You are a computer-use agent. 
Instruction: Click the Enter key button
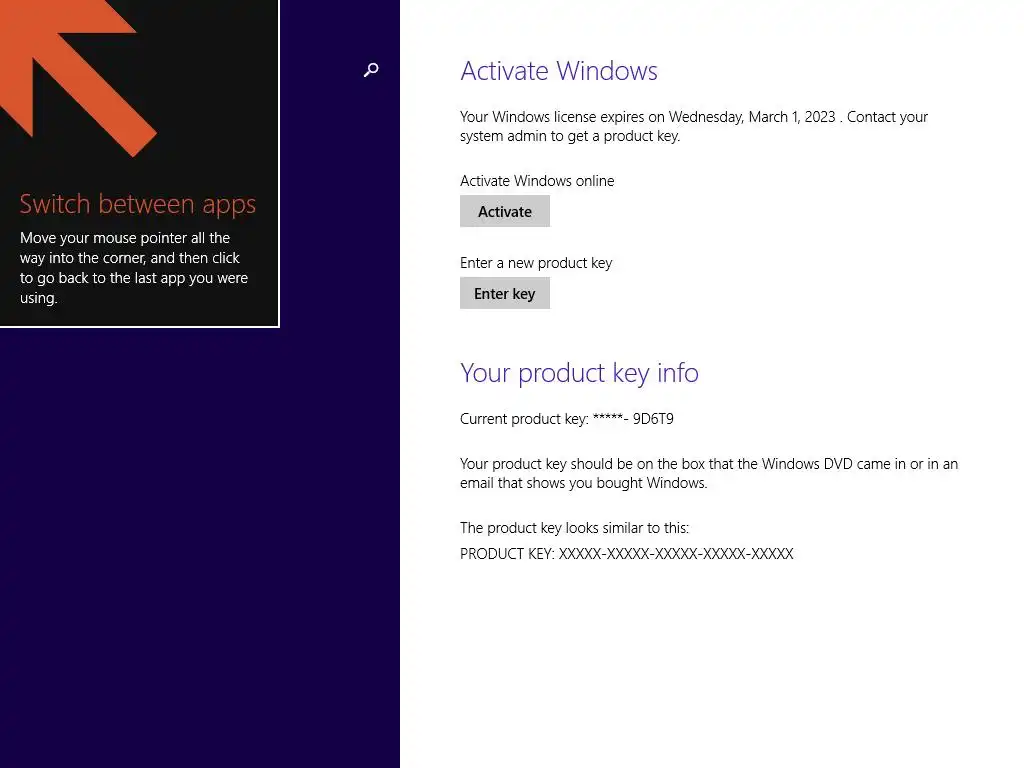click(x=505, y=293)
